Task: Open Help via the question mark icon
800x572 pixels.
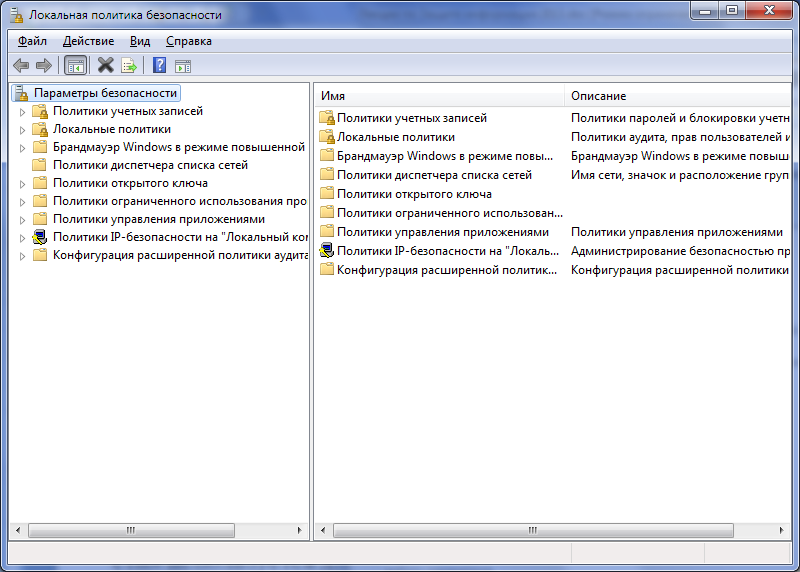Action: point(160,65)
